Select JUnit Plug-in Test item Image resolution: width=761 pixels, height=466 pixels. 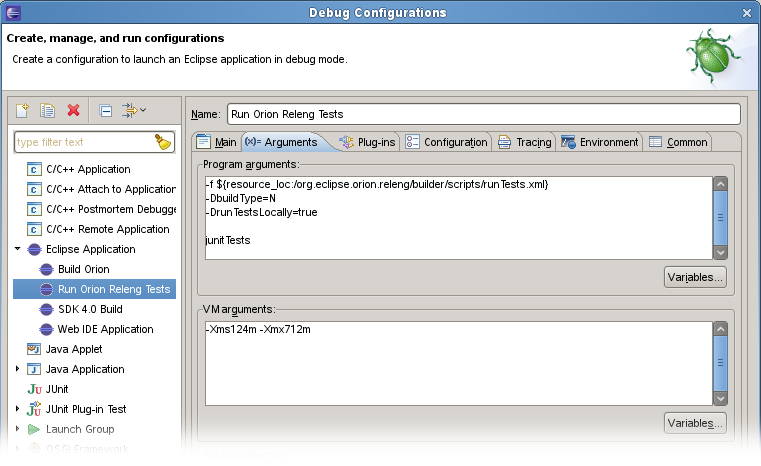click(77, 409)
